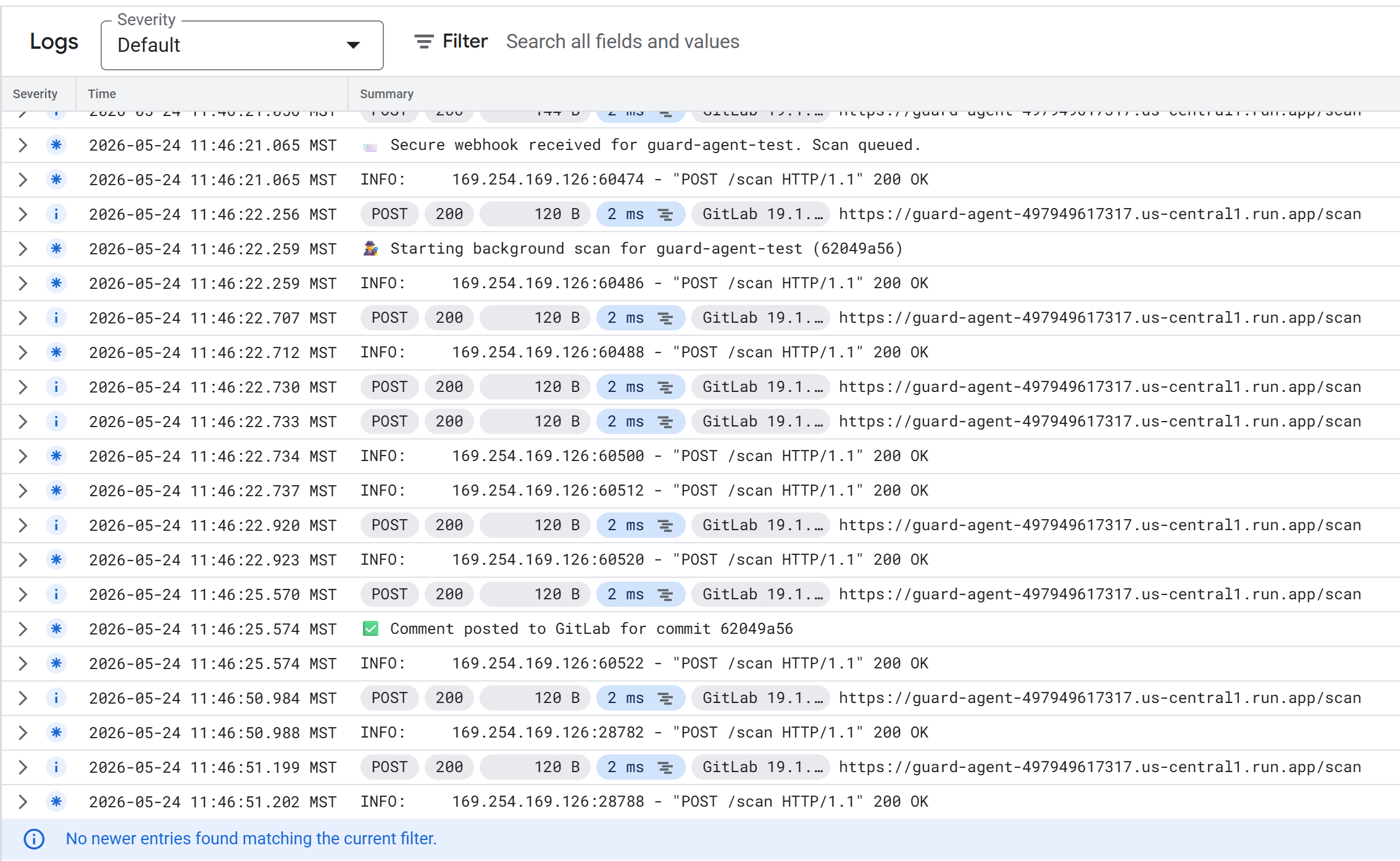Expand the 11:46:22.707 POST entry
The image size is (1400, 861).
coord(23,318)
